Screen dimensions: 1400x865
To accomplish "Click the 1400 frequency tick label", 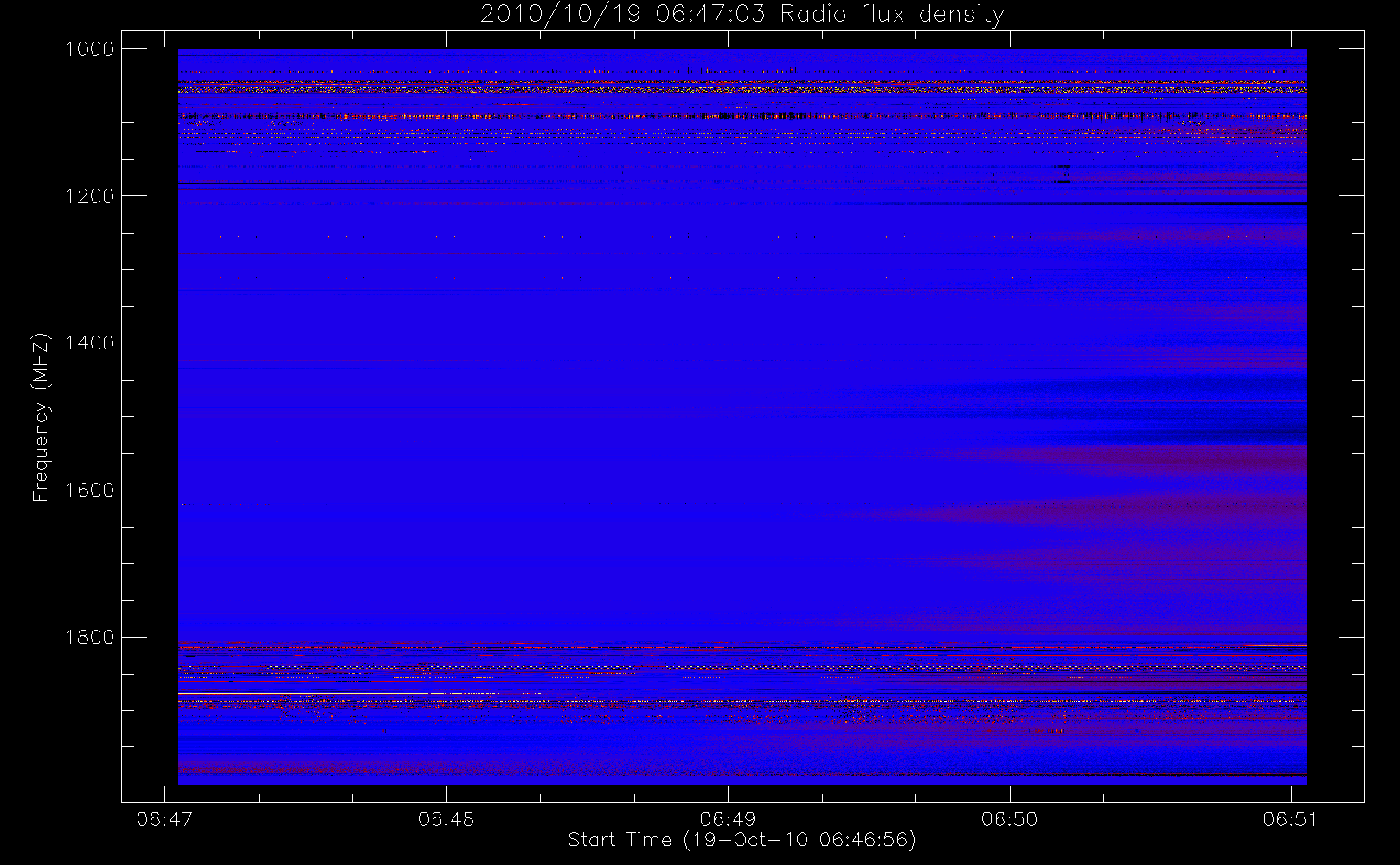I will coord(90,343).
